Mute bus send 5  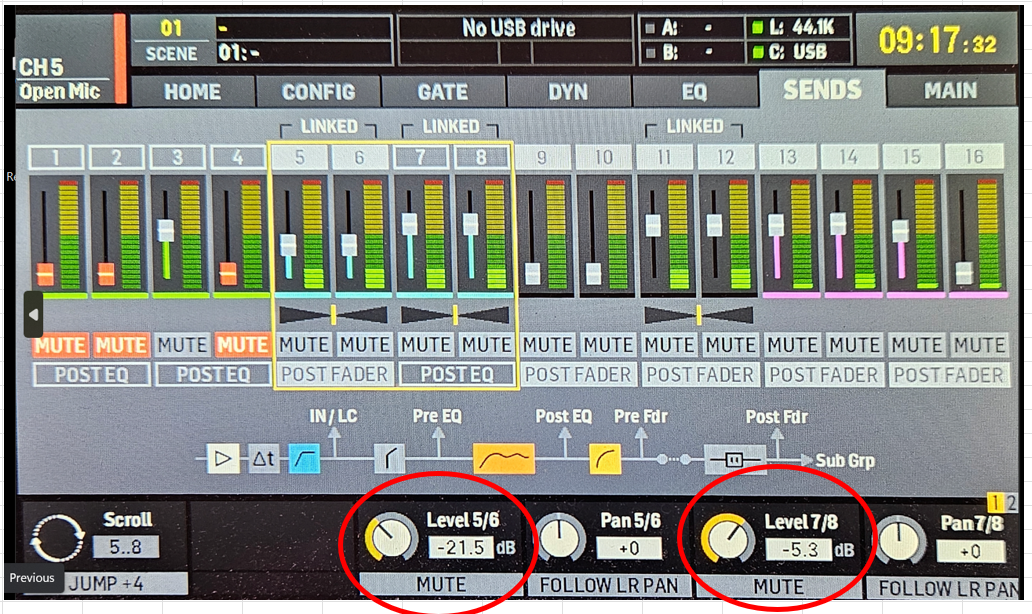coord(304,344)
